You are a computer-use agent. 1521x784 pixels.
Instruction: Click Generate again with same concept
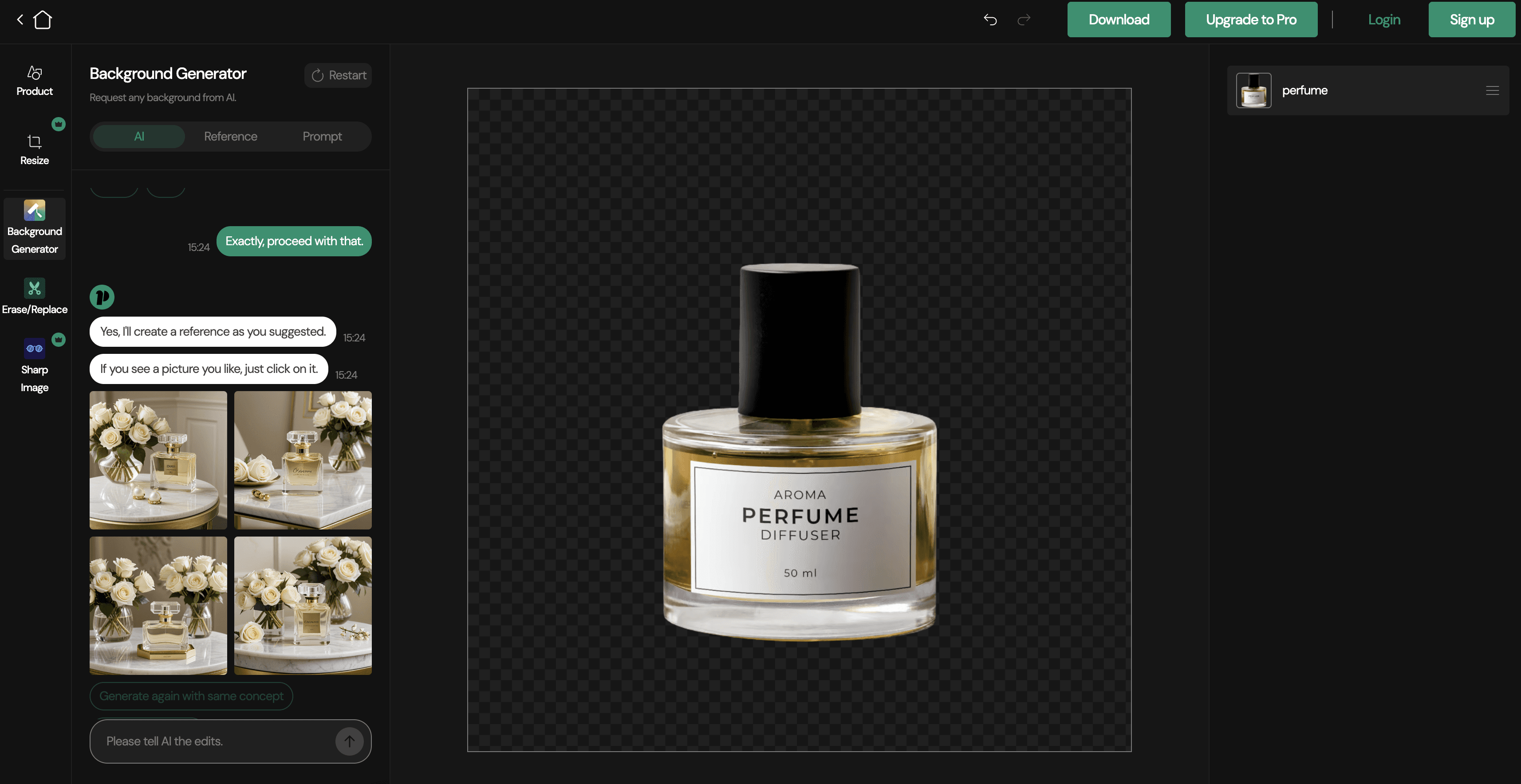(191, 696)
